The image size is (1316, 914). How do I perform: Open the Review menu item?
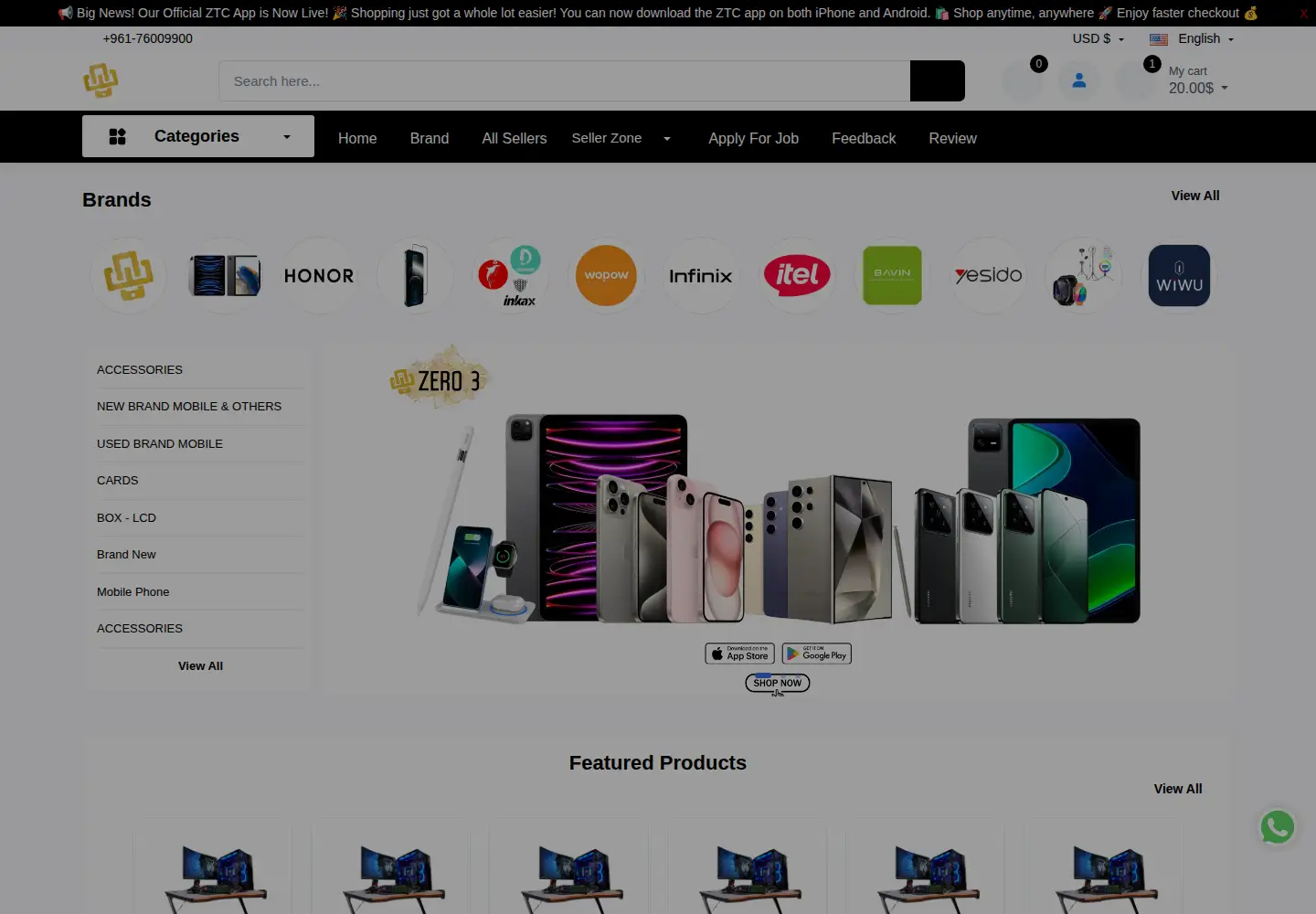952,138
